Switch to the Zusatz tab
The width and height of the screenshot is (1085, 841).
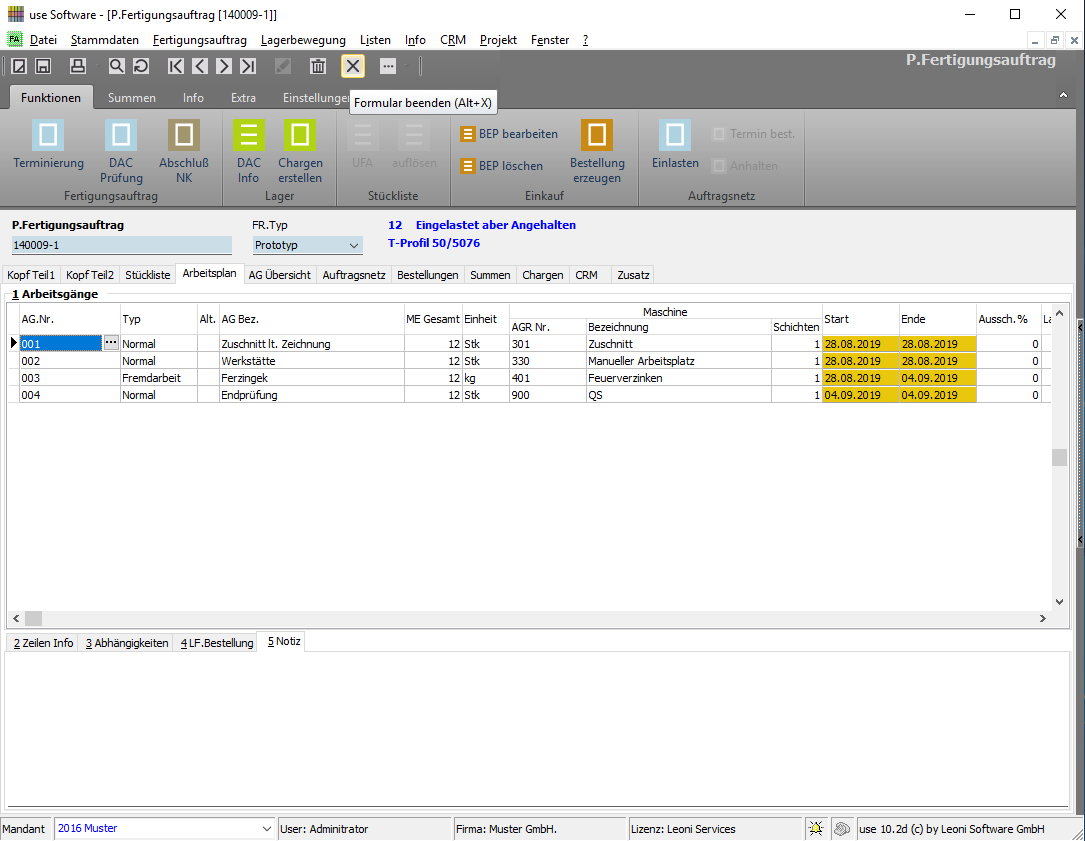point(633,275)
